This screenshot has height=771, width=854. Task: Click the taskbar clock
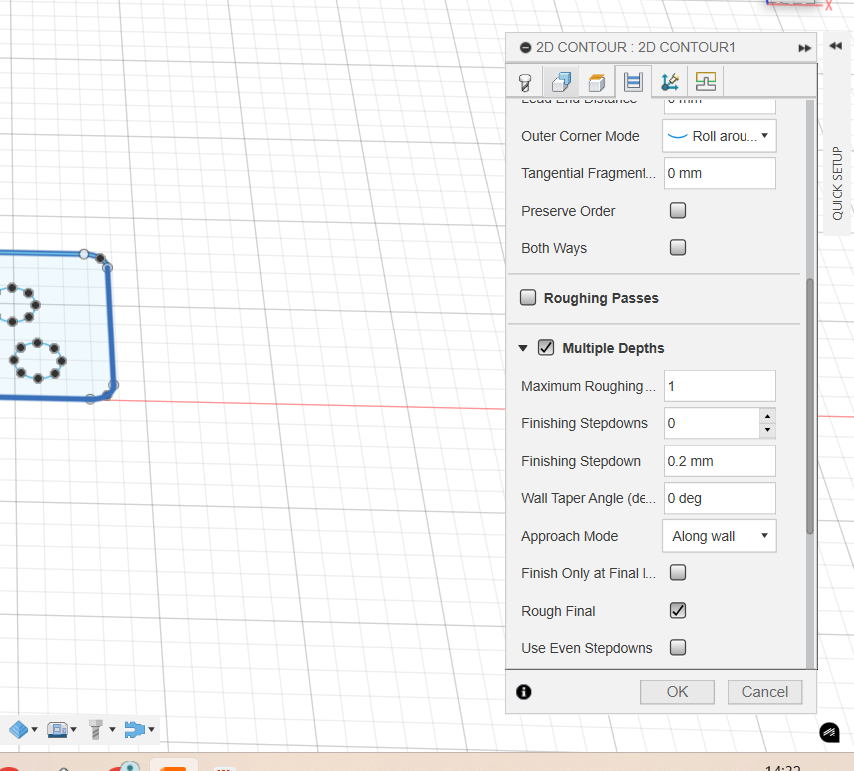pos(782,768)
